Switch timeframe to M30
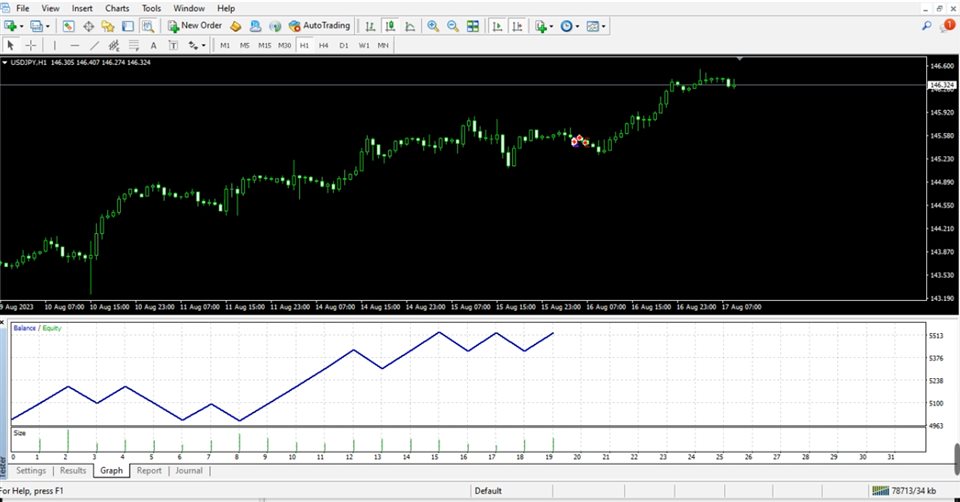The height and width of the screenshot is (502, 960). [285, 45]
